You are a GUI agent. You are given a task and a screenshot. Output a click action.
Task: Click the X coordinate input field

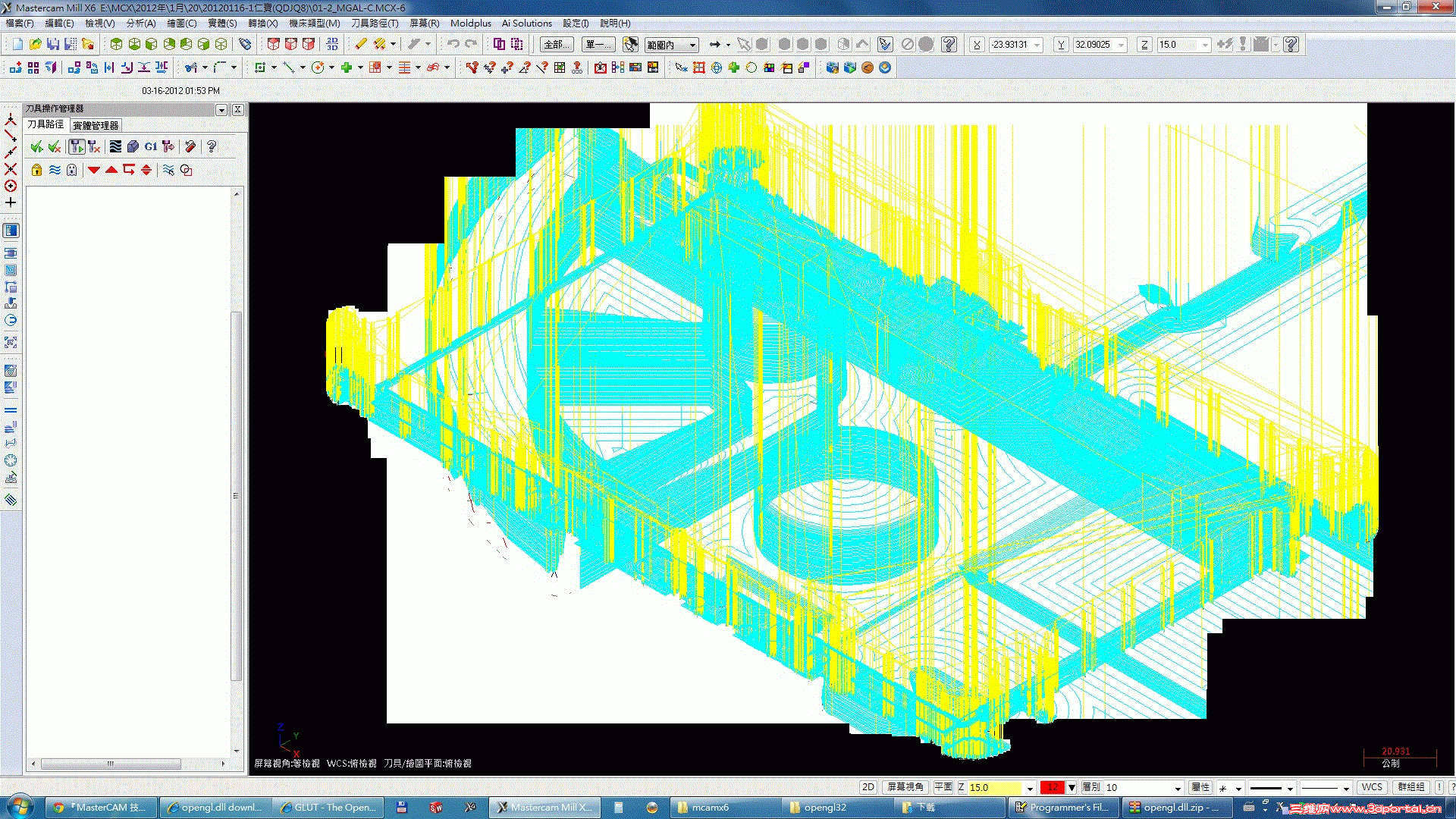1010,45
